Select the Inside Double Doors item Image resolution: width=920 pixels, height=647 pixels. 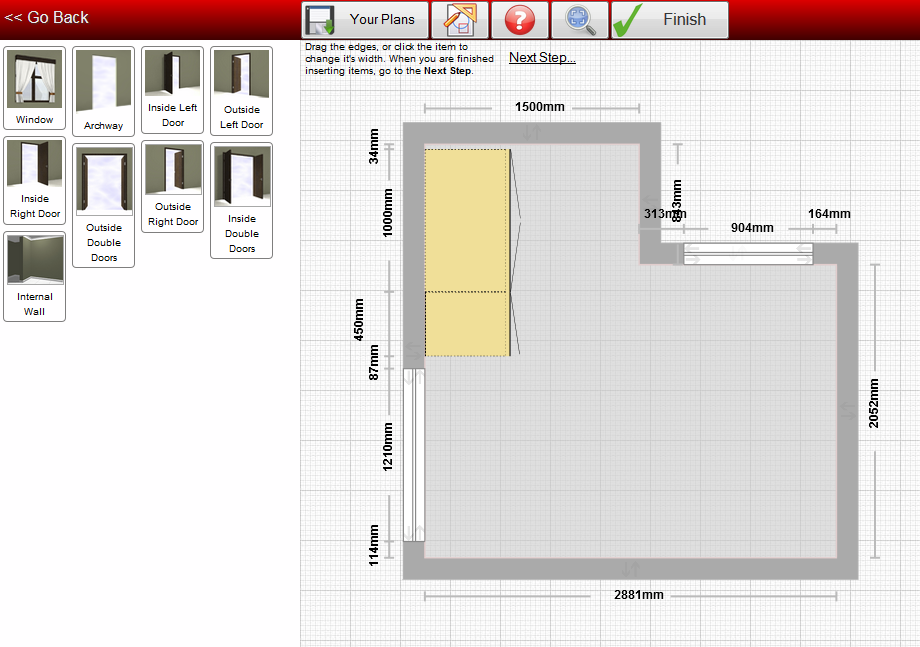click(241, 201)
